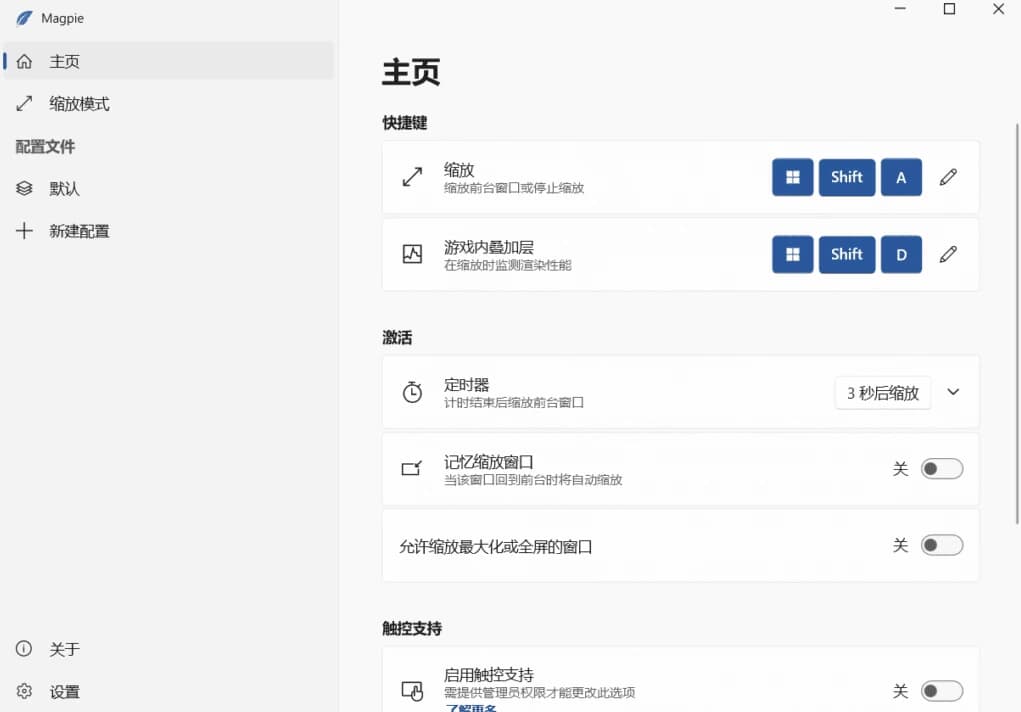Click the Shift key badge of 缩放 shortcut

[847, 177]
